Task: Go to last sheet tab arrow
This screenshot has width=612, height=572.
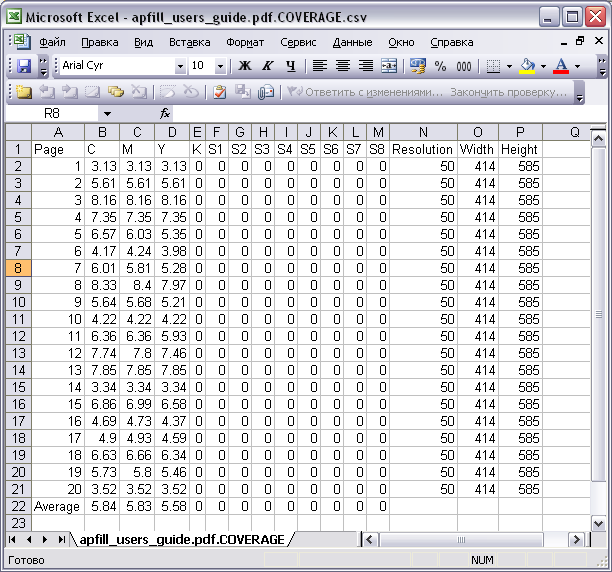Action: pos(61,540)
